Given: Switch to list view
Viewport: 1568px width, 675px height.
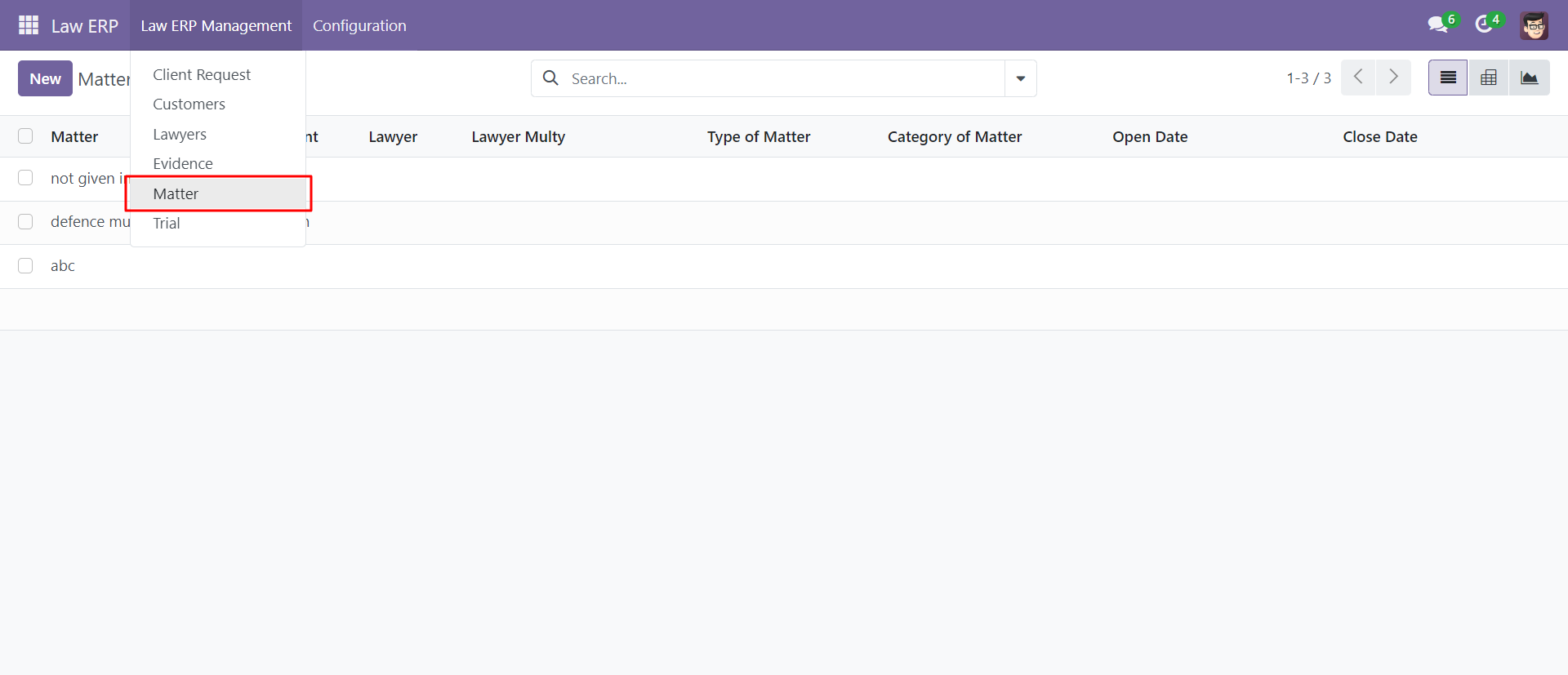Looking at the screenshot, I should pyautogui.click(x=1448, y=78).
